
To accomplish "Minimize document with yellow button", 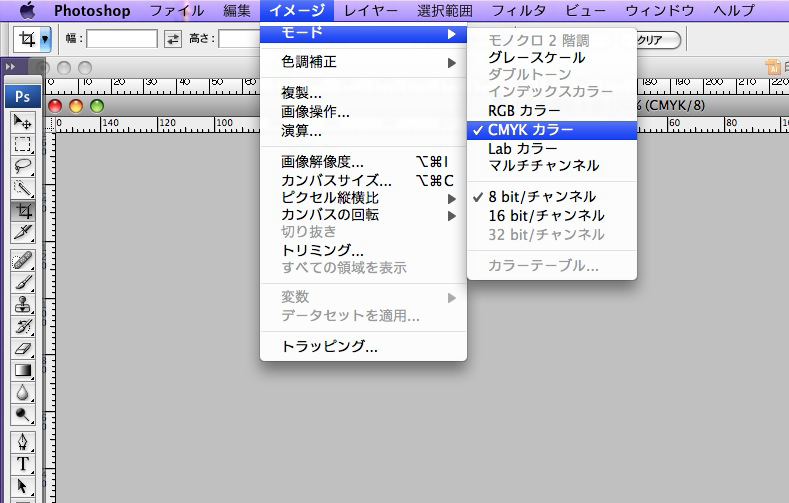I will (76, 106).
